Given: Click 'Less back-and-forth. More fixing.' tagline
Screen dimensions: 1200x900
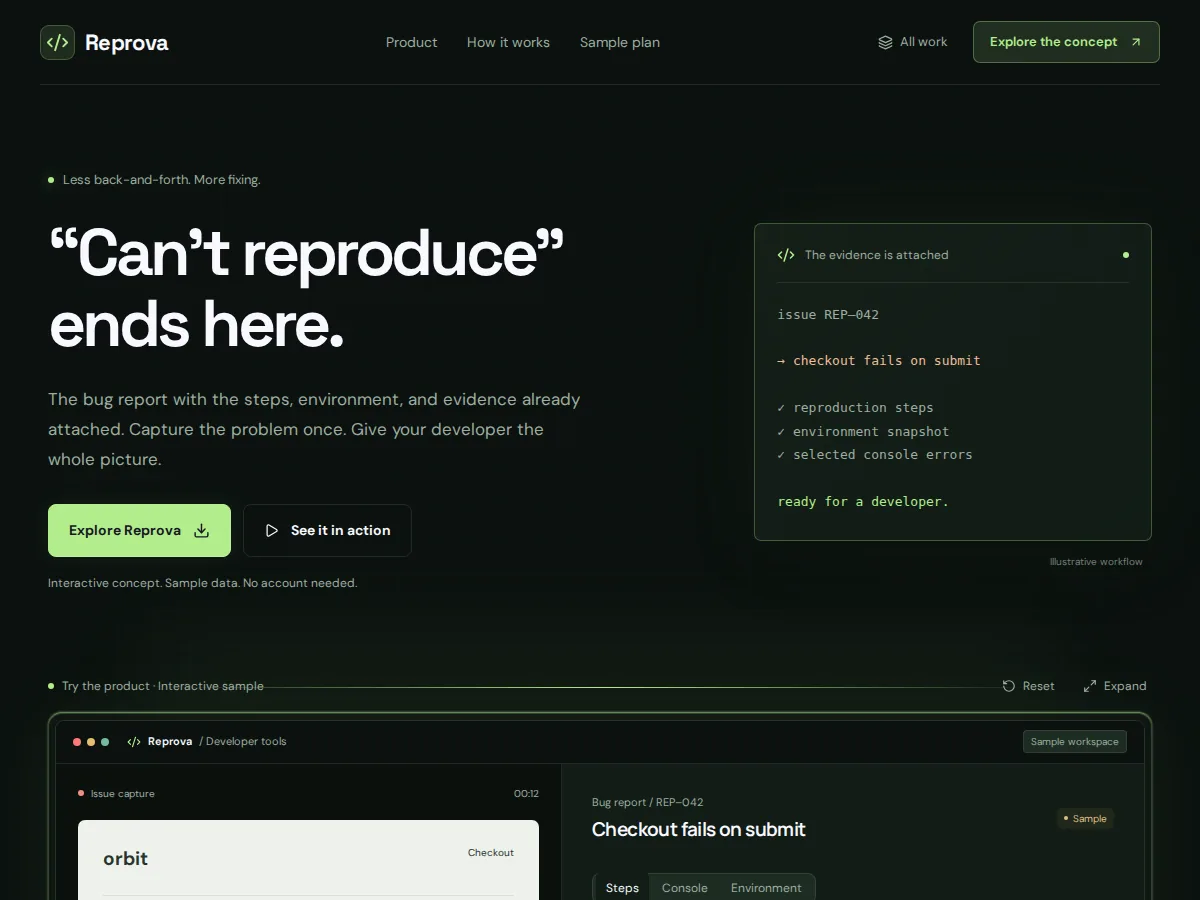Looking at the screenshot, I should [x=162, y=180].
